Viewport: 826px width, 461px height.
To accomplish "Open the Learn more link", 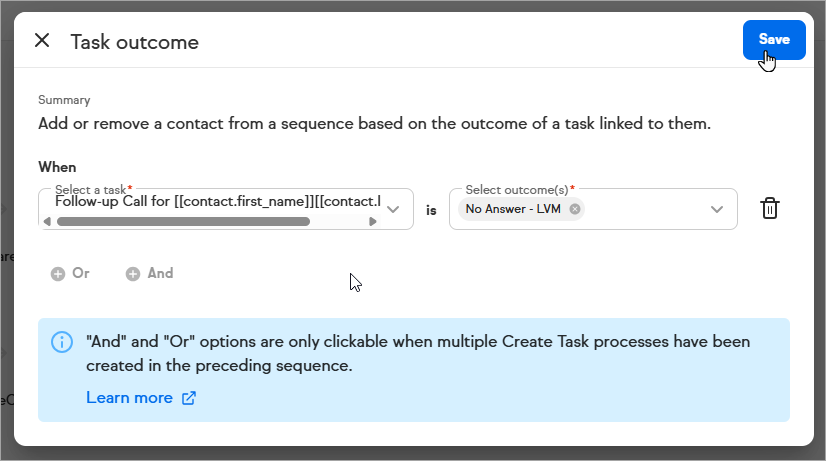I will point(129,398).
